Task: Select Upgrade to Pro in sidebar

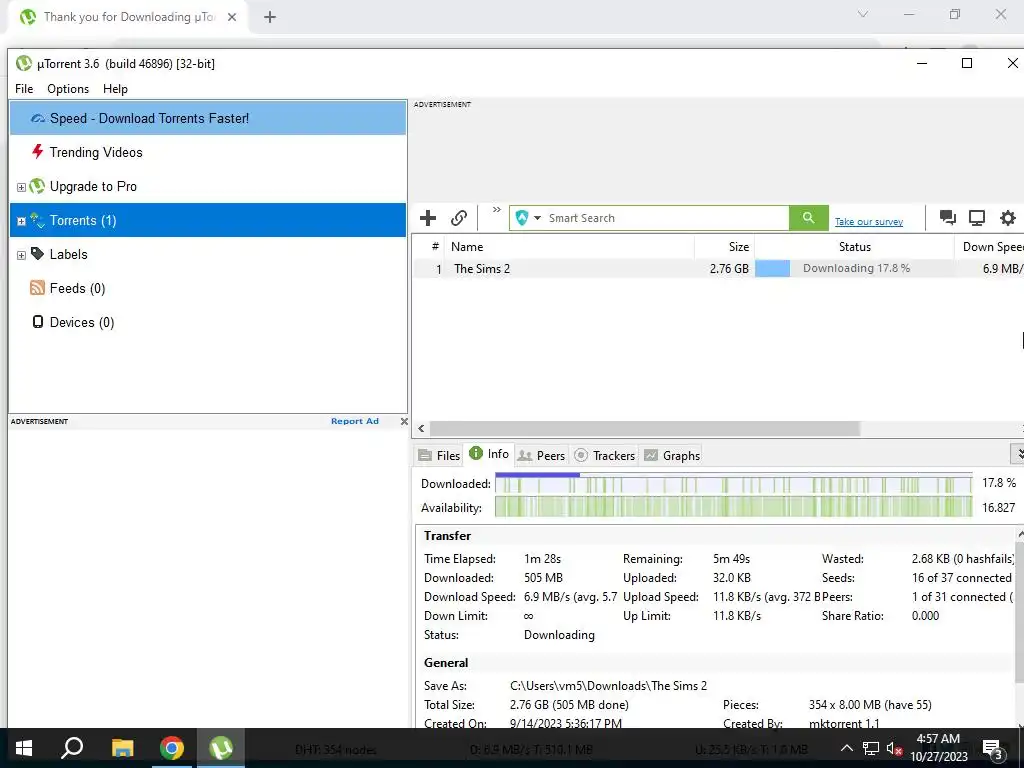Action: (x=208, y=186)
